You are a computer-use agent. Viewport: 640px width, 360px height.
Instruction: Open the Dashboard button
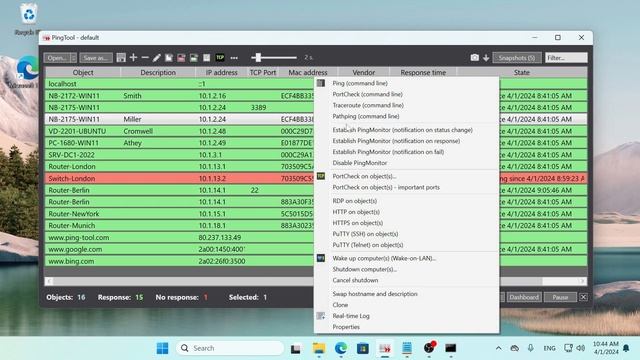tap(524, 297)
